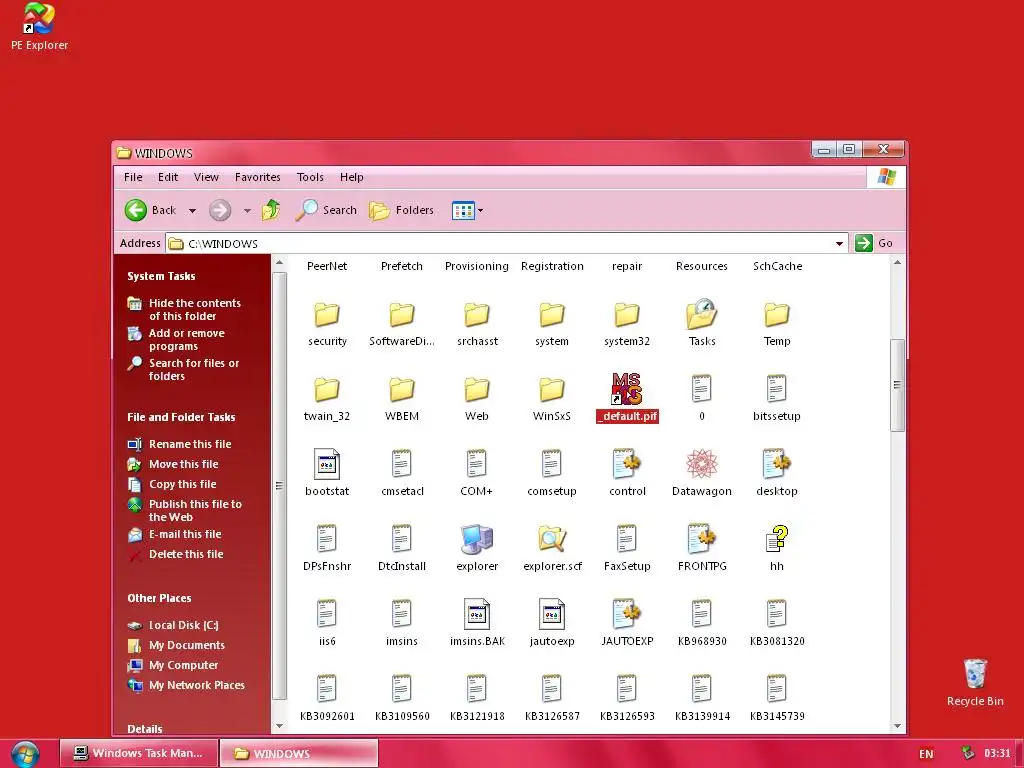Select the bitssetup text file icon
Screen dimensions: 1024x768
776,389
